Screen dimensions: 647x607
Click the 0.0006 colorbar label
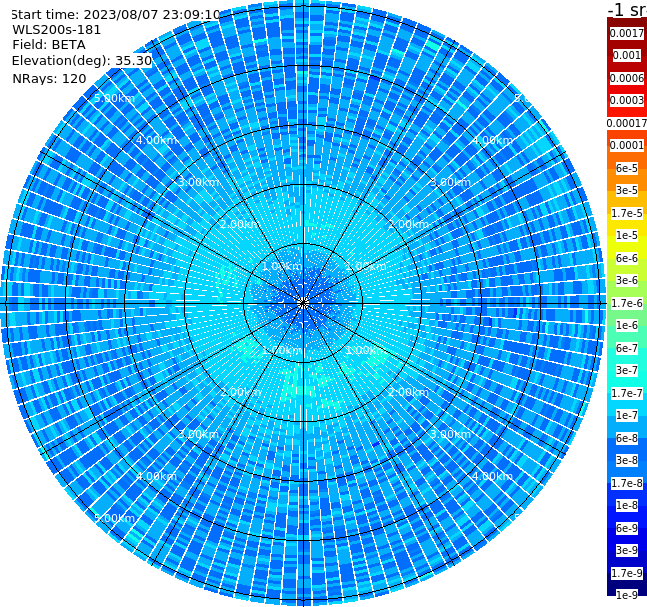coord(626,78)
